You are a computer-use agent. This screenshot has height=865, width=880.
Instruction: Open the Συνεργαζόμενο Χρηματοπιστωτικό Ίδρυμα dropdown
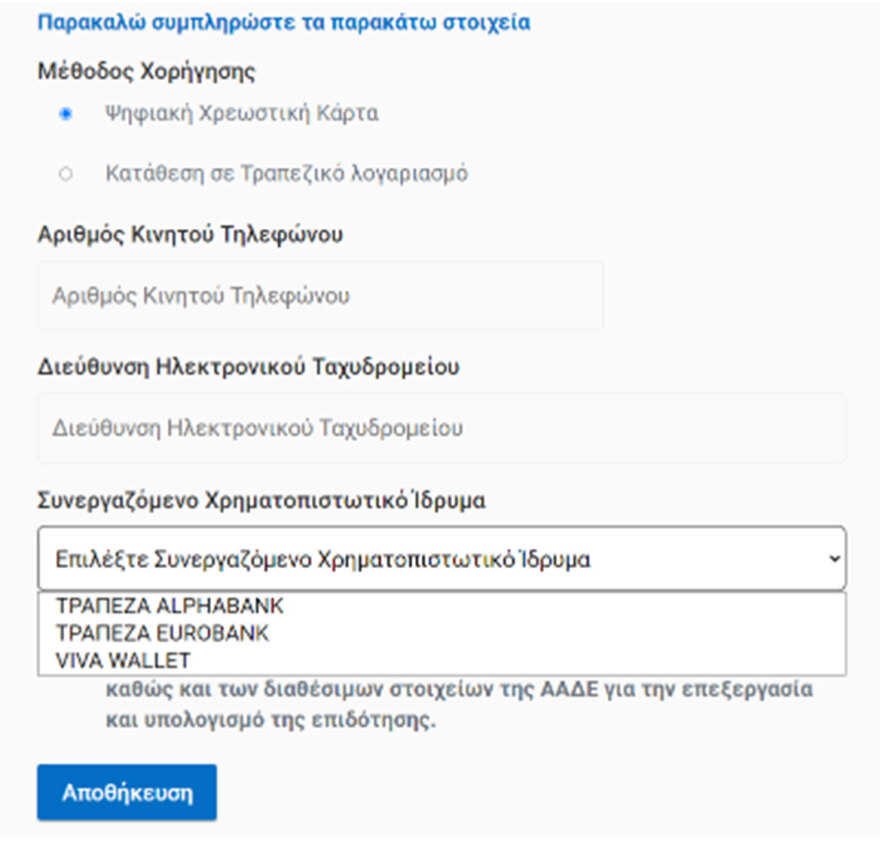[440, 558]
